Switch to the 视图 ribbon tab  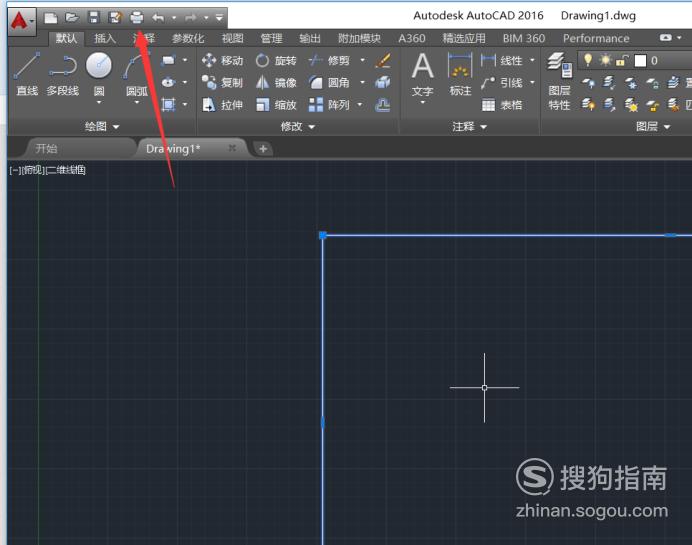tap(233, 38)
